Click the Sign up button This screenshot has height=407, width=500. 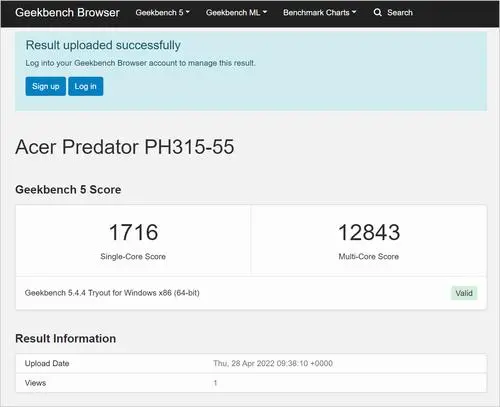point(46,86)
